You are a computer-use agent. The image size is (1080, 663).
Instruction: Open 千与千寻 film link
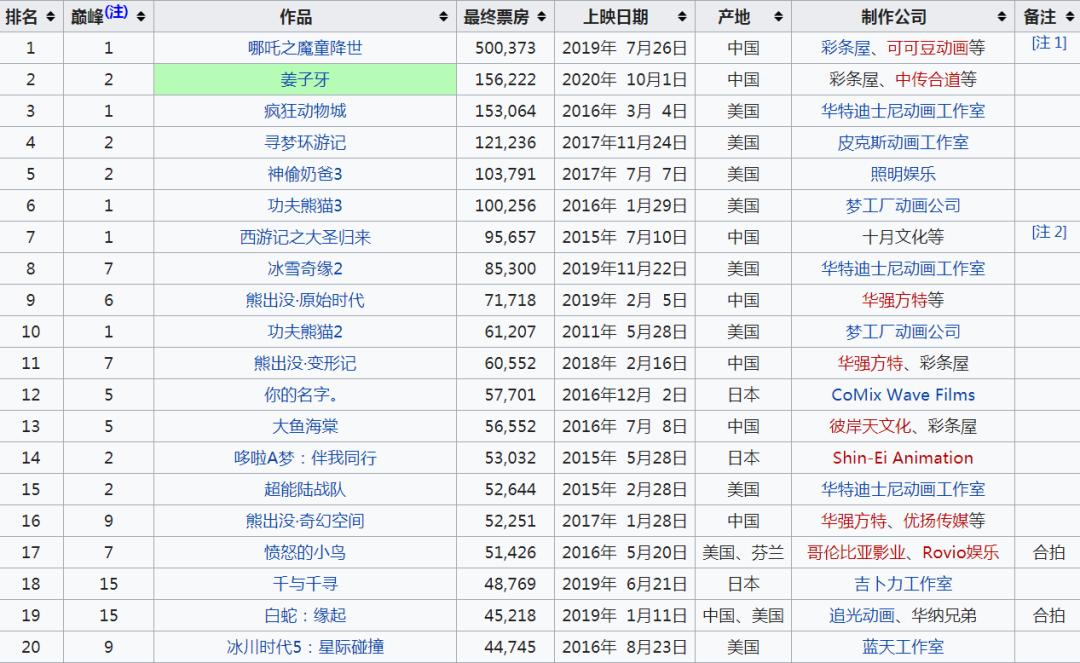(305, 584)
